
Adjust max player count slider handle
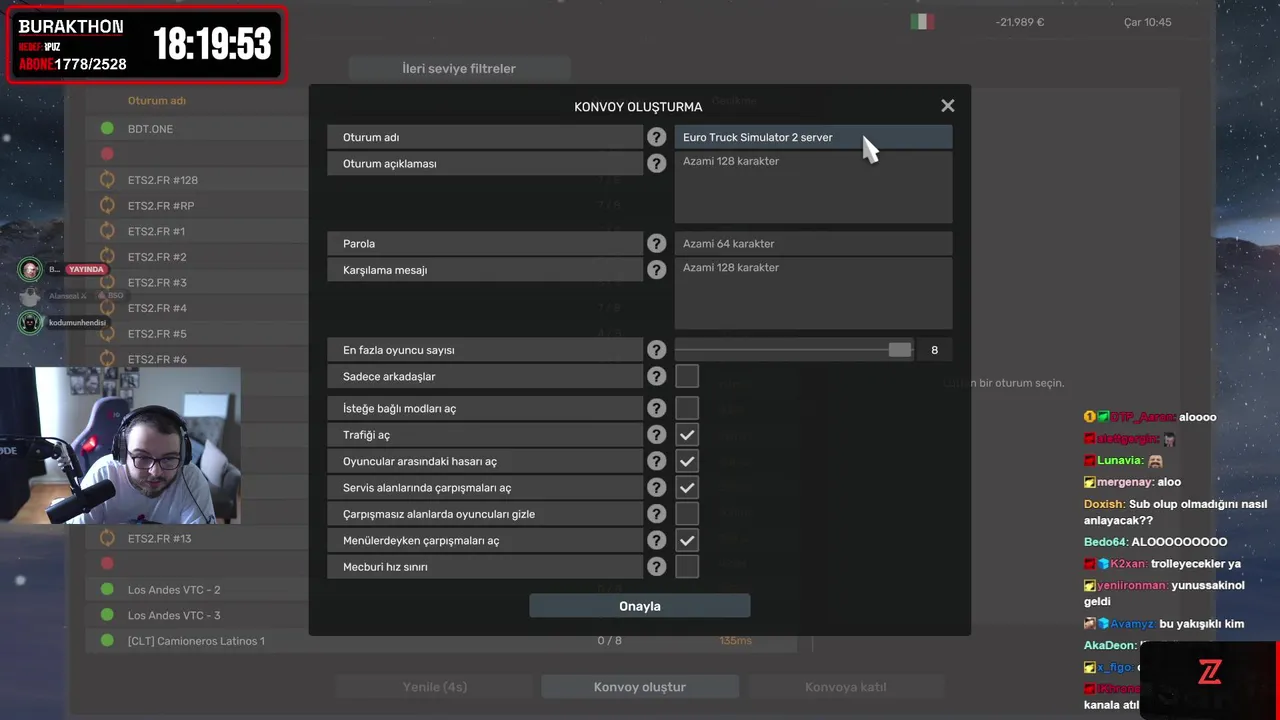pyautogui.click(x=900, y=350)
